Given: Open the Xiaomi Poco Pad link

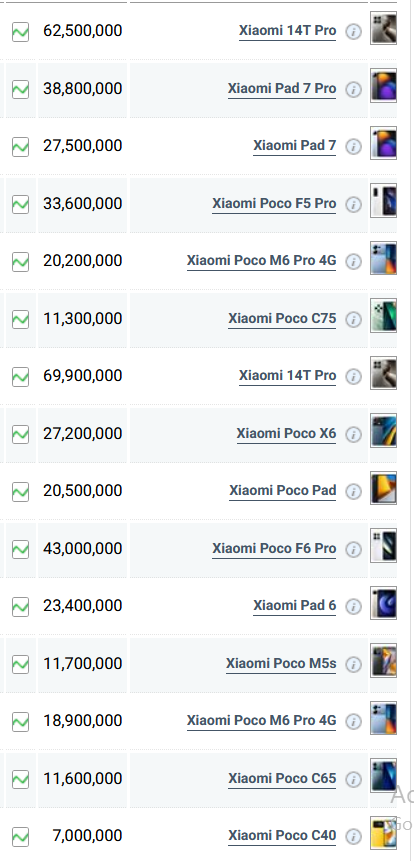Looking at the screenshot, I should pyautogui.click(x=283, y=490).
